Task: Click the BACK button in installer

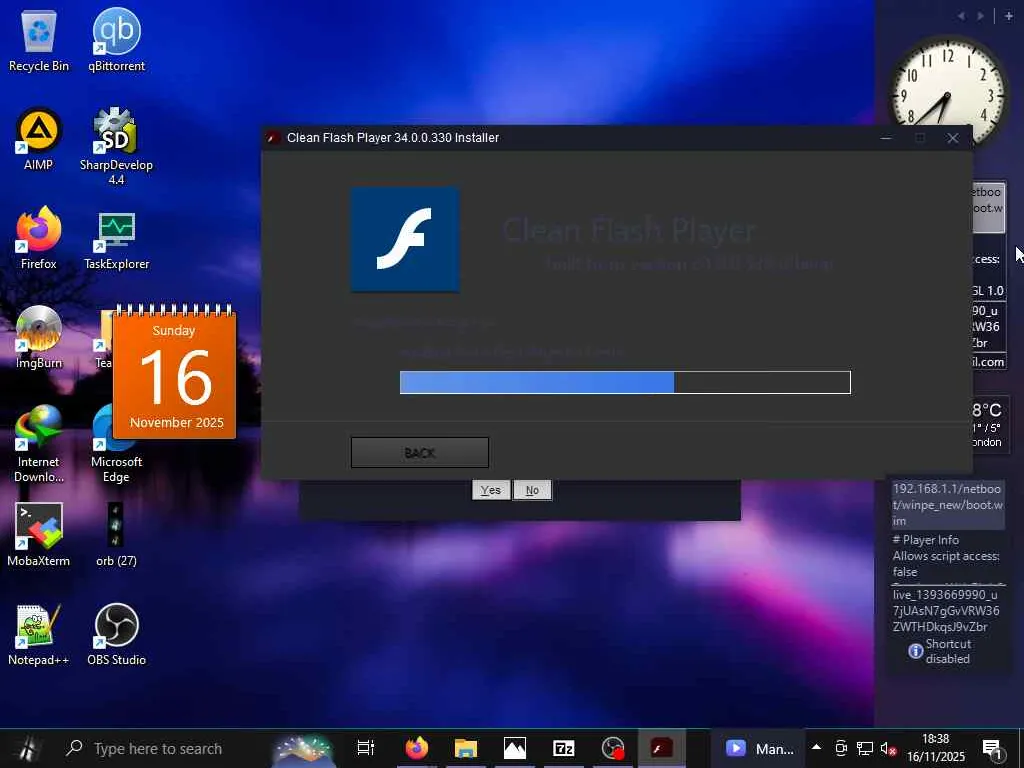Action: [420, 453]
